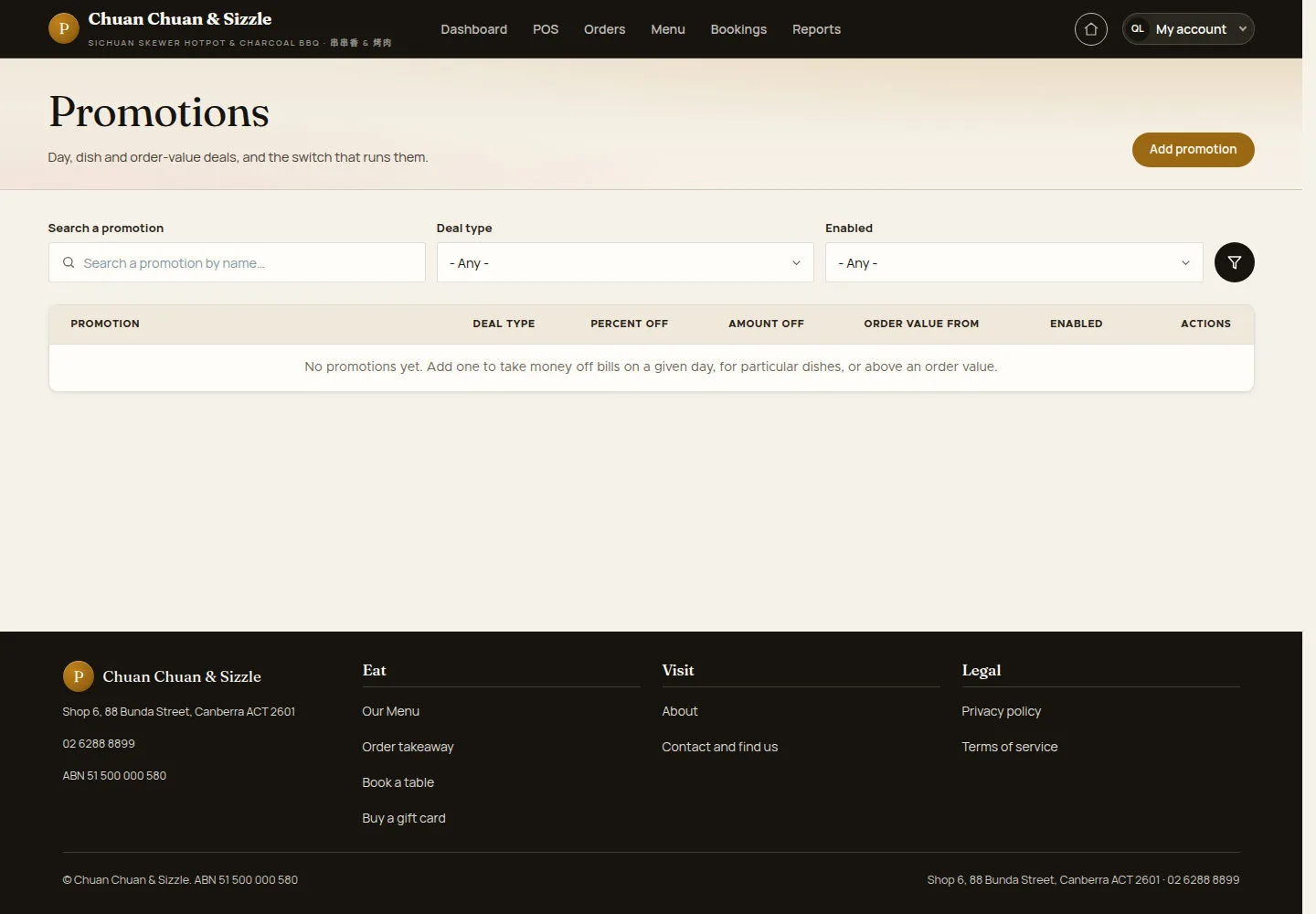The width and height of the screenshot is (1316, 914).
Task: Click the Chuan Chuan & Sizzle header title
Action: pyautogui.click(x=180, y=19)
